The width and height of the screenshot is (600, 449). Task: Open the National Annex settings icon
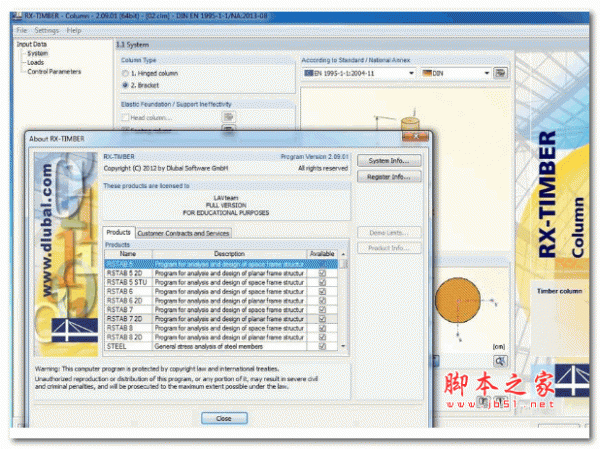501,73
